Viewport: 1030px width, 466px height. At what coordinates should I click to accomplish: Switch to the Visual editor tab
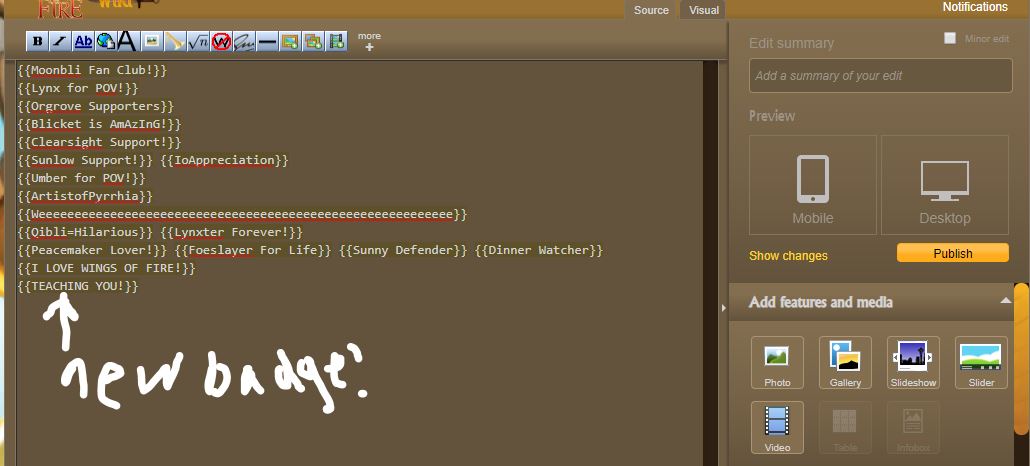(x=703, y=10)
